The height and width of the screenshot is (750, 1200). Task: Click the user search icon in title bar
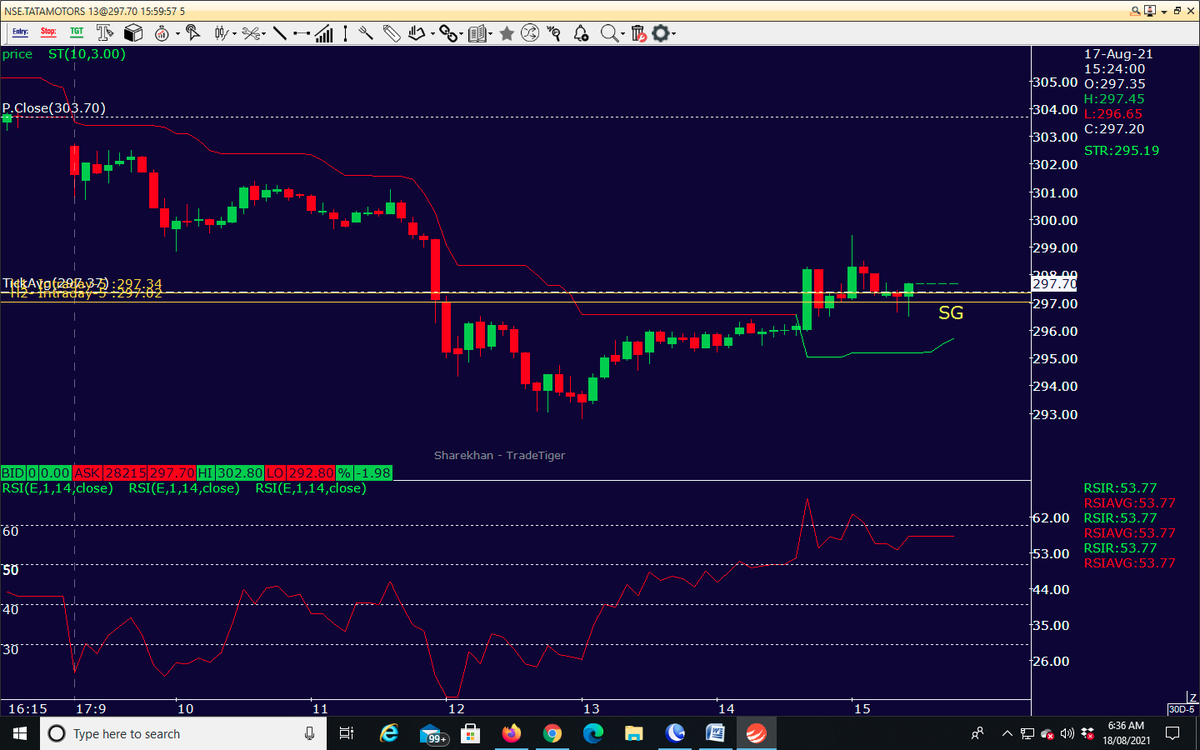point(1135,10)
